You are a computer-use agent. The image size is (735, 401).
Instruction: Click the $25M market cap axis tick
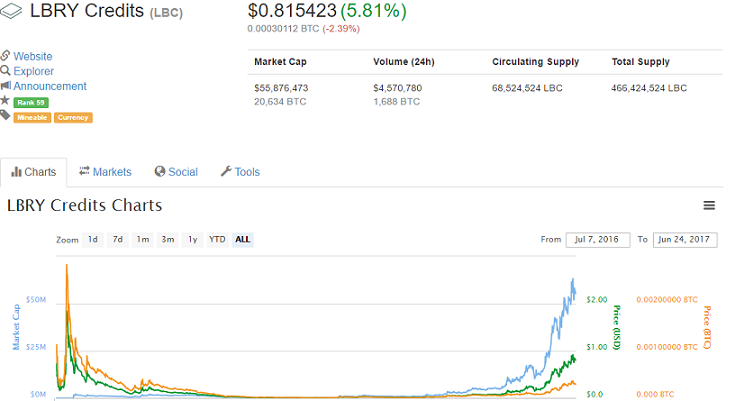36,347
